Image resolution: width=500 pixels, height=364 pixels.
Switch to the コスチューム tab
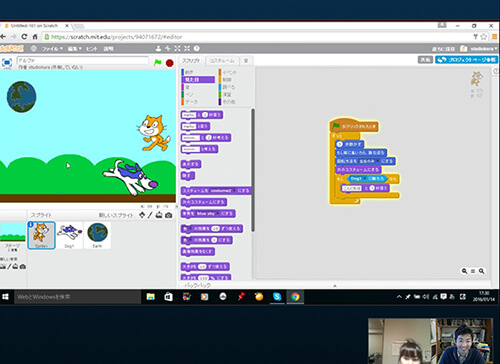[x=222, y=61]
